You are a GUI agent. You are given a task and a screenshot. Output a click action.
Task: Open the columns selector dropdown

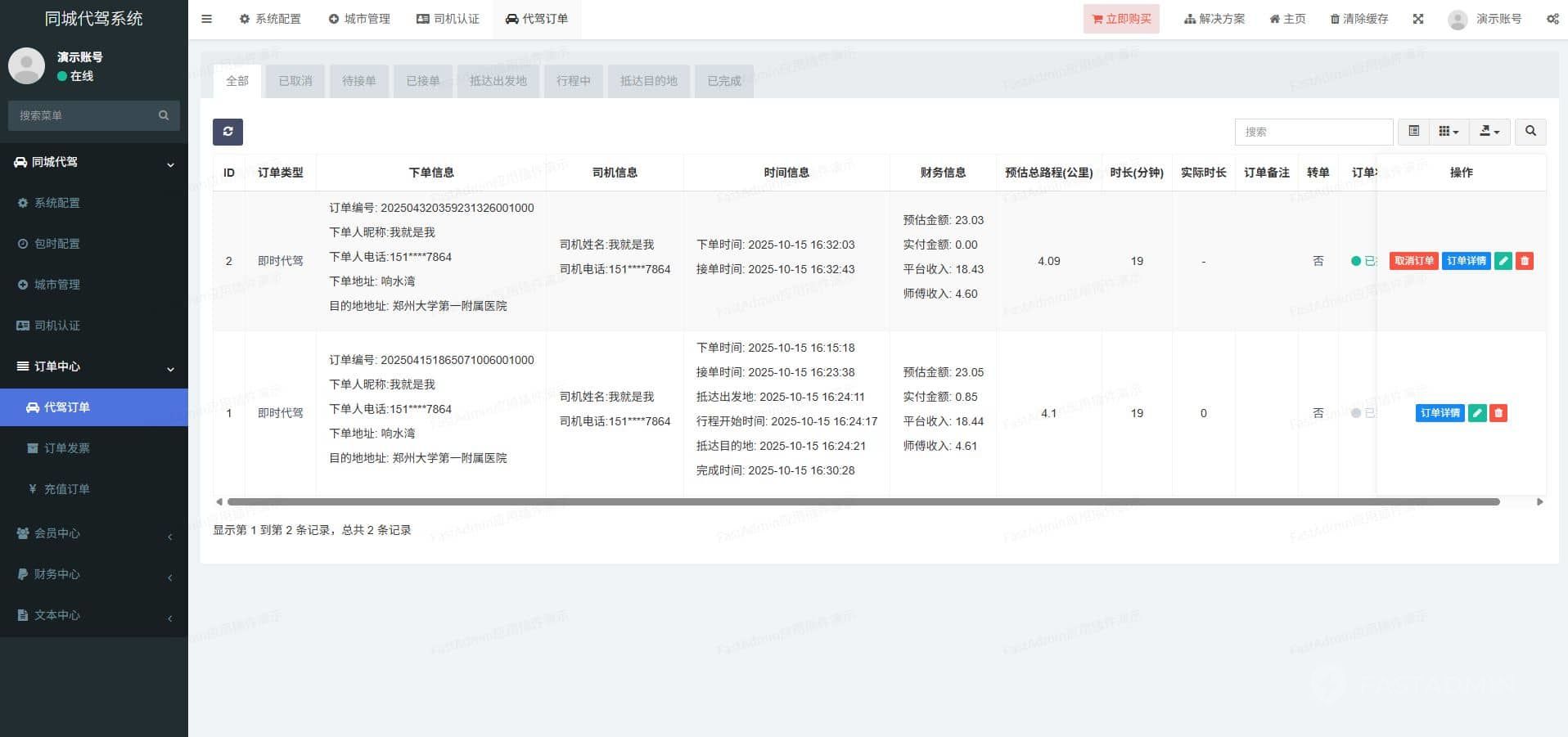point(1449,132)
